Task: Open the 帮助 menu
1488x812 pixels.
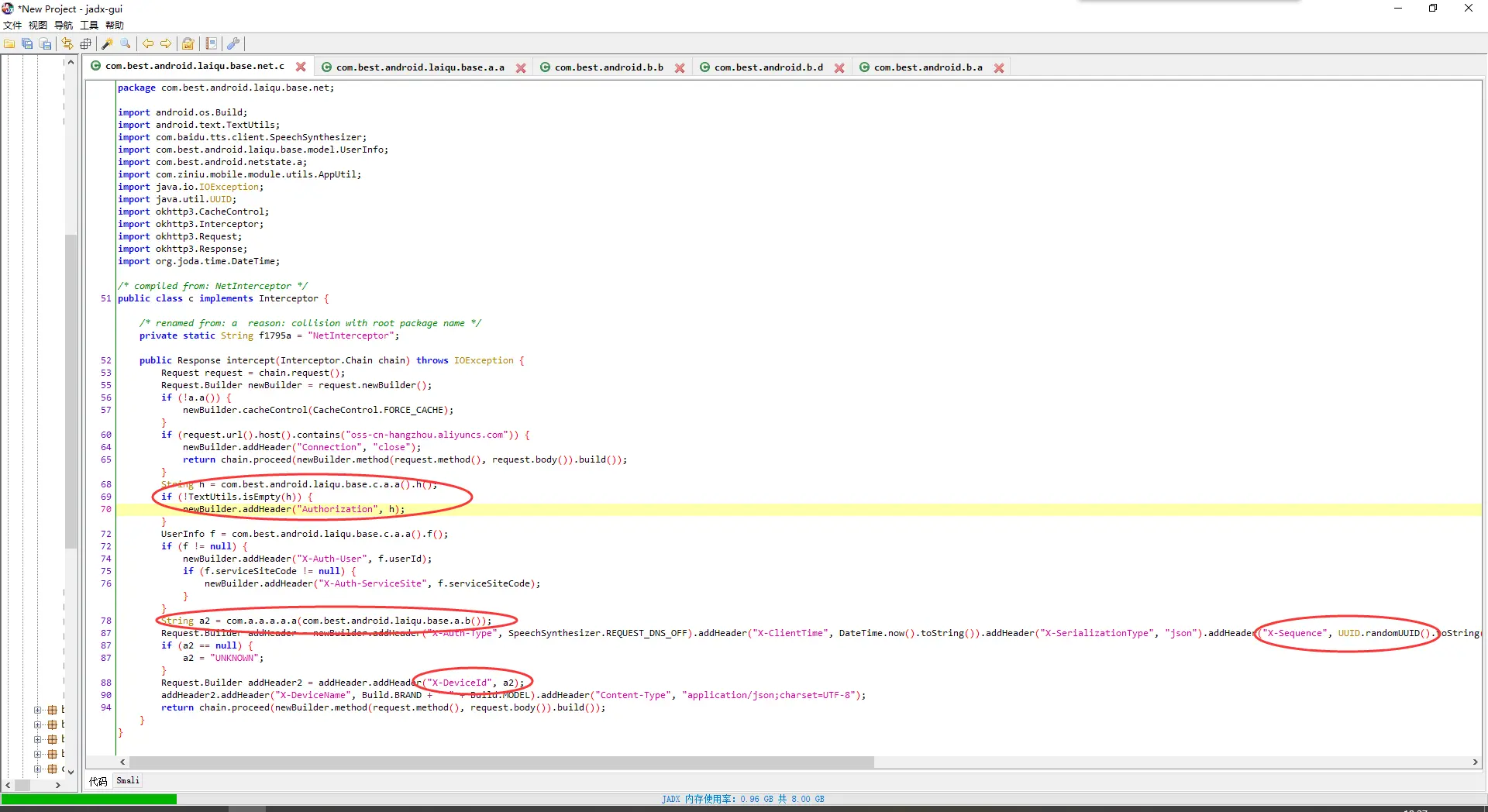Action: (115, 26)
